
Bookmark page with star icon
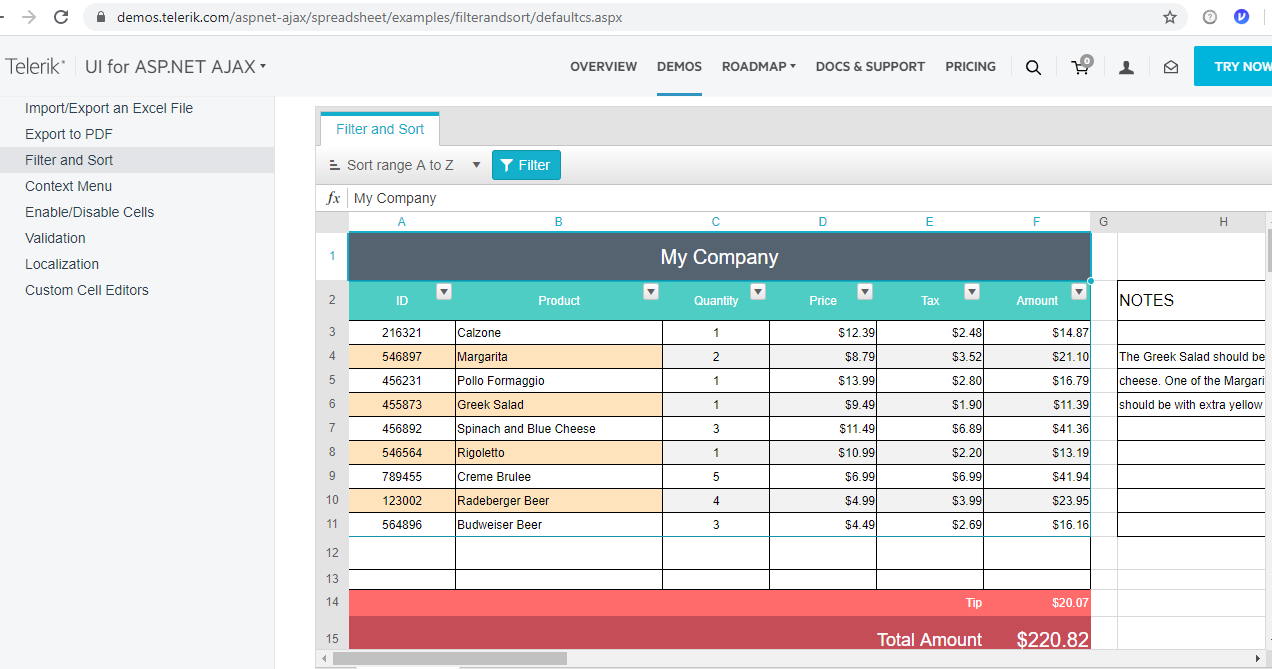click(x=1170, y=17)
